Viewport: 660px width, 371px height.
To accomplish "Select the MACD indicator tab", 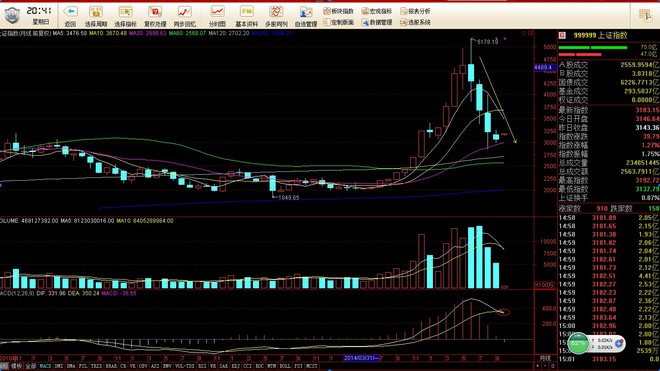I will click(x=45, y=366).
